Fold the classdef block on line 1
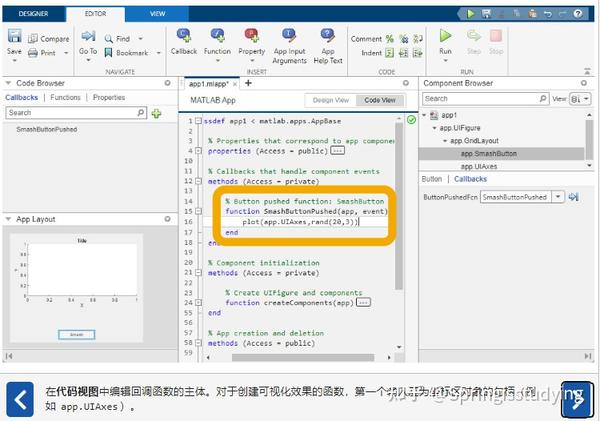600x421 pixels. coord(198,121)
